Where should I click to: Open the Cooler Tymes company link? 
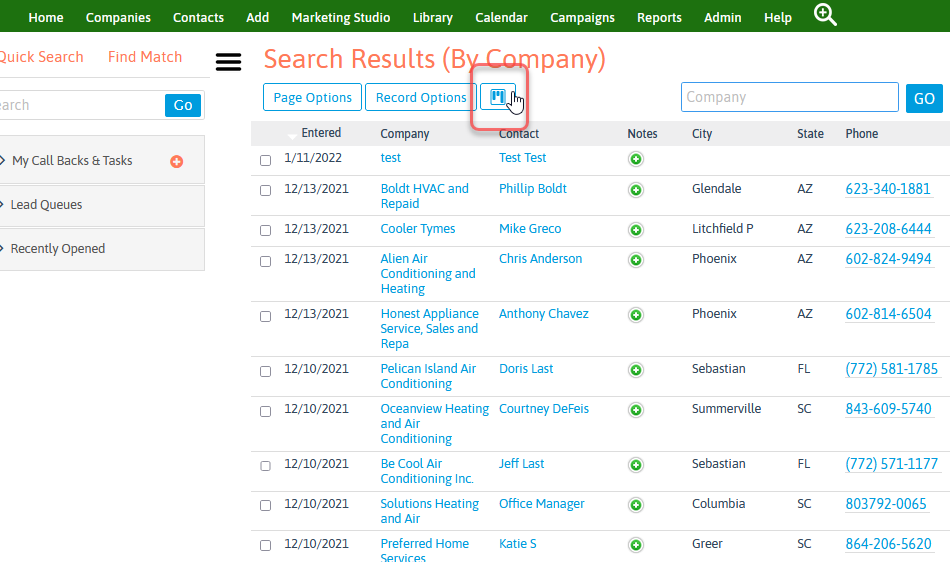(x=417, y=229)
